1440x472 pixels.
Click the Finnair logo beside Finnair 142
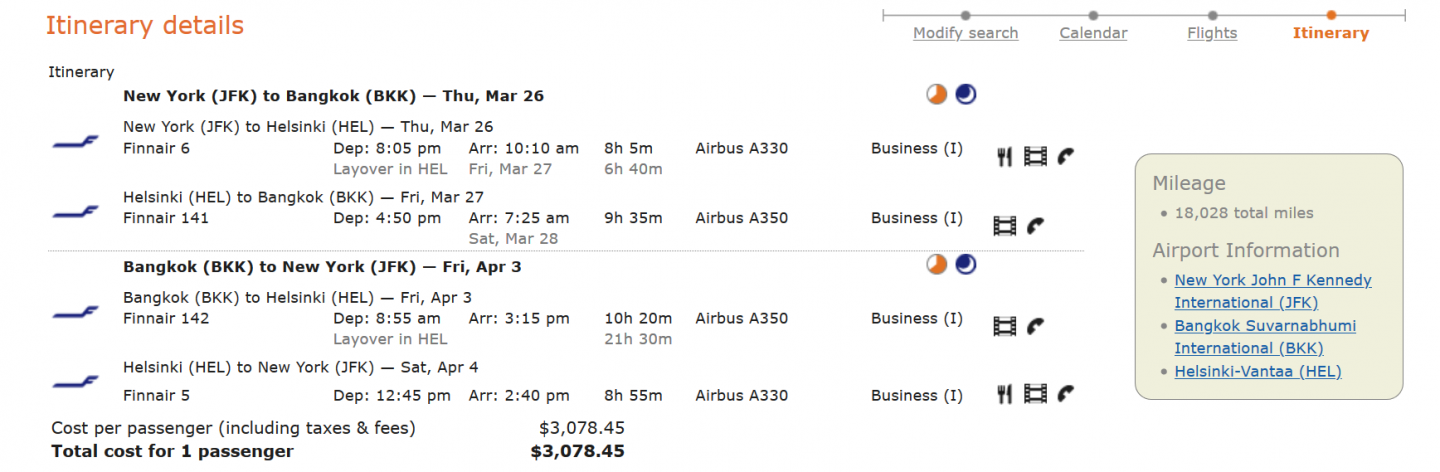coord(76,313)
